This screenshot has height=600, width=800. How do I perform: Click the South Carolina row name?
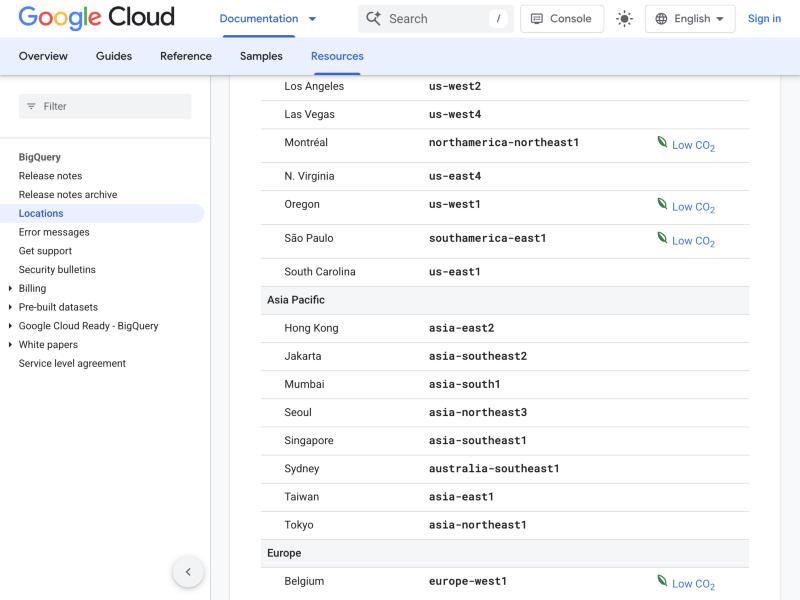[320, 271]
